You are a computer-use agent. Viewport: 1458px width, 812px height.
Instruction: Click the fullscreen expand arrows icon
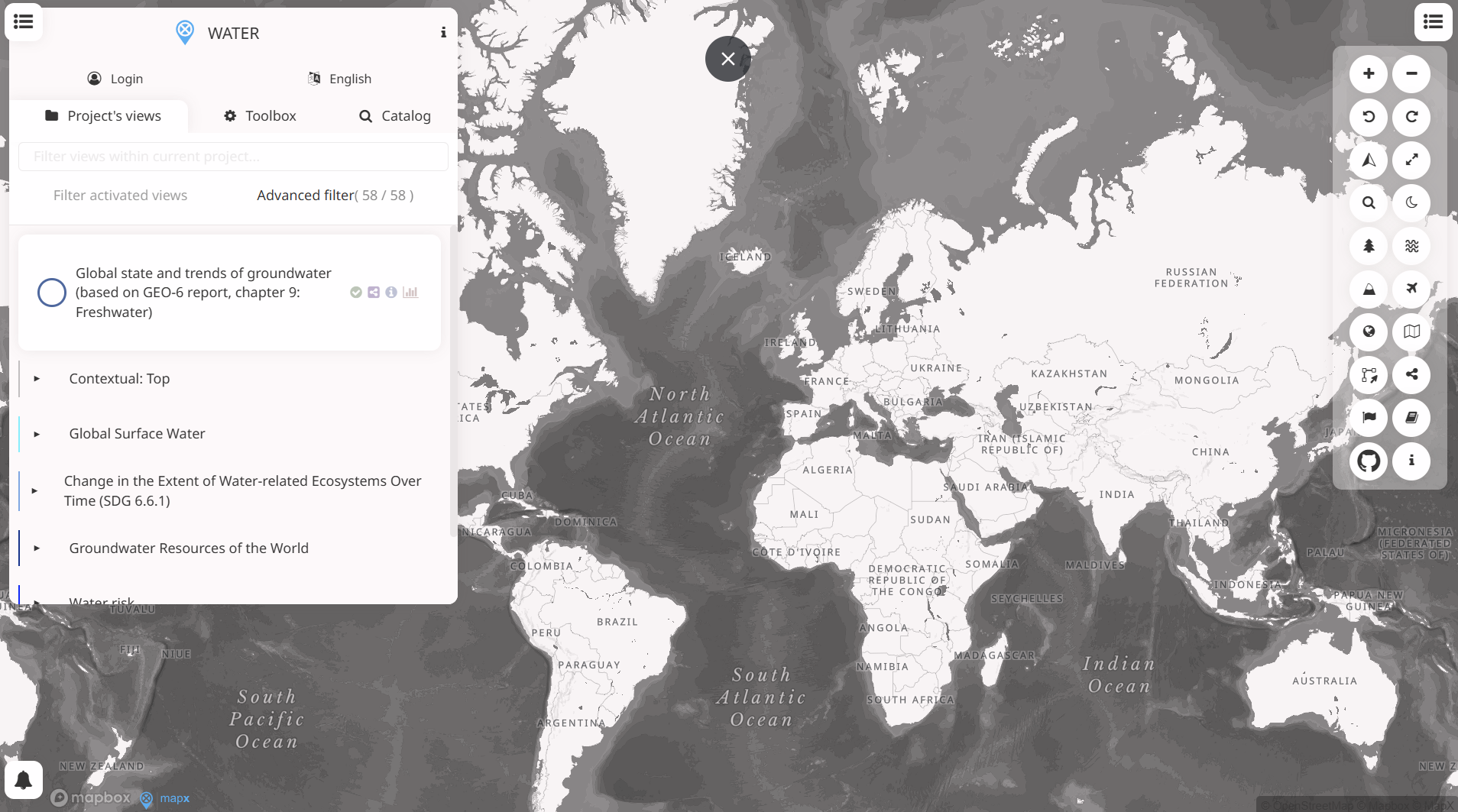tap(1411, 160)
